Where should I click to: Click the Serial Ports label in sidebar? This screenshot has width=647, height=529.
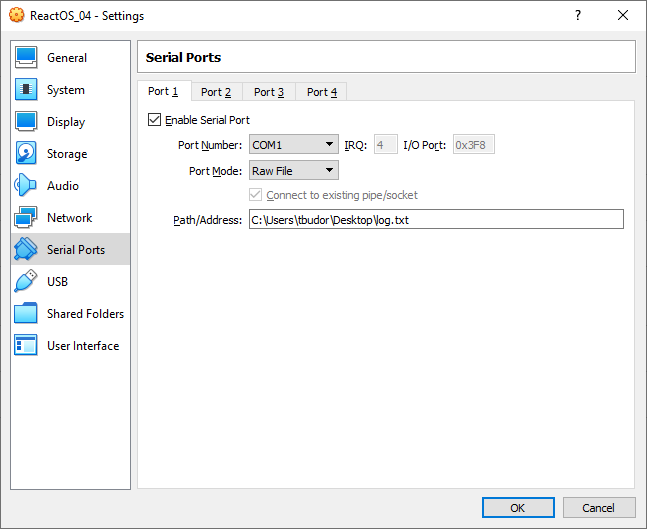pyautogui.click(x=76, y=250)
